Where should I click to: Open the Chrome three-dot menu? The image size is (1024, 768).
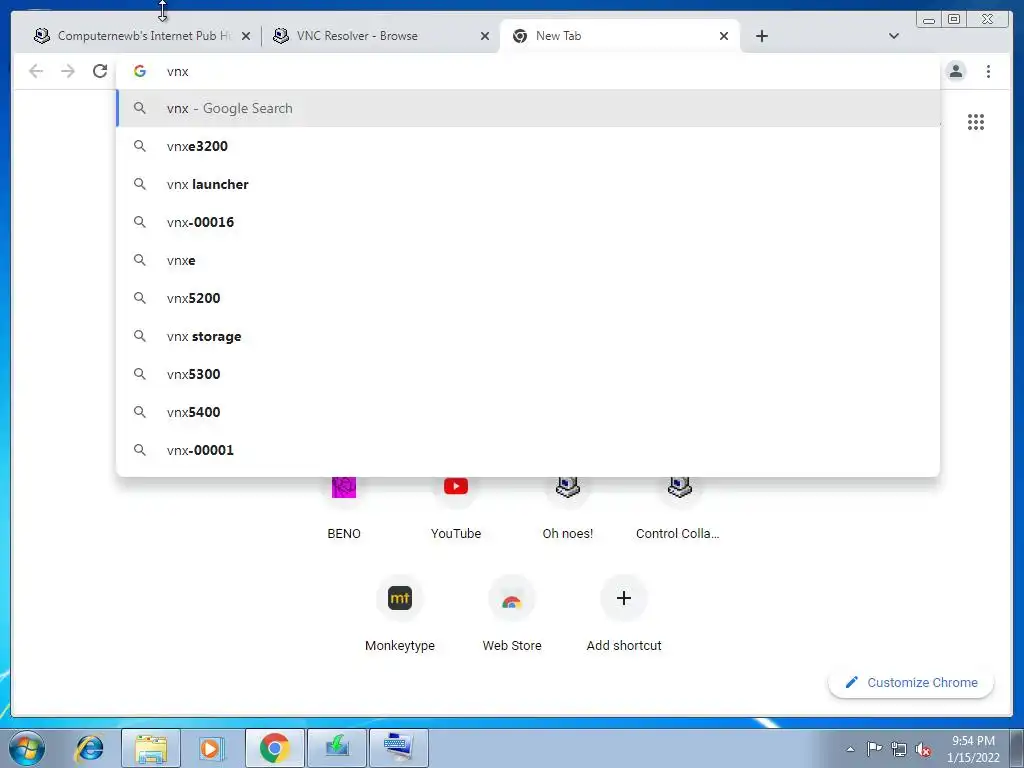coord(988,71)
